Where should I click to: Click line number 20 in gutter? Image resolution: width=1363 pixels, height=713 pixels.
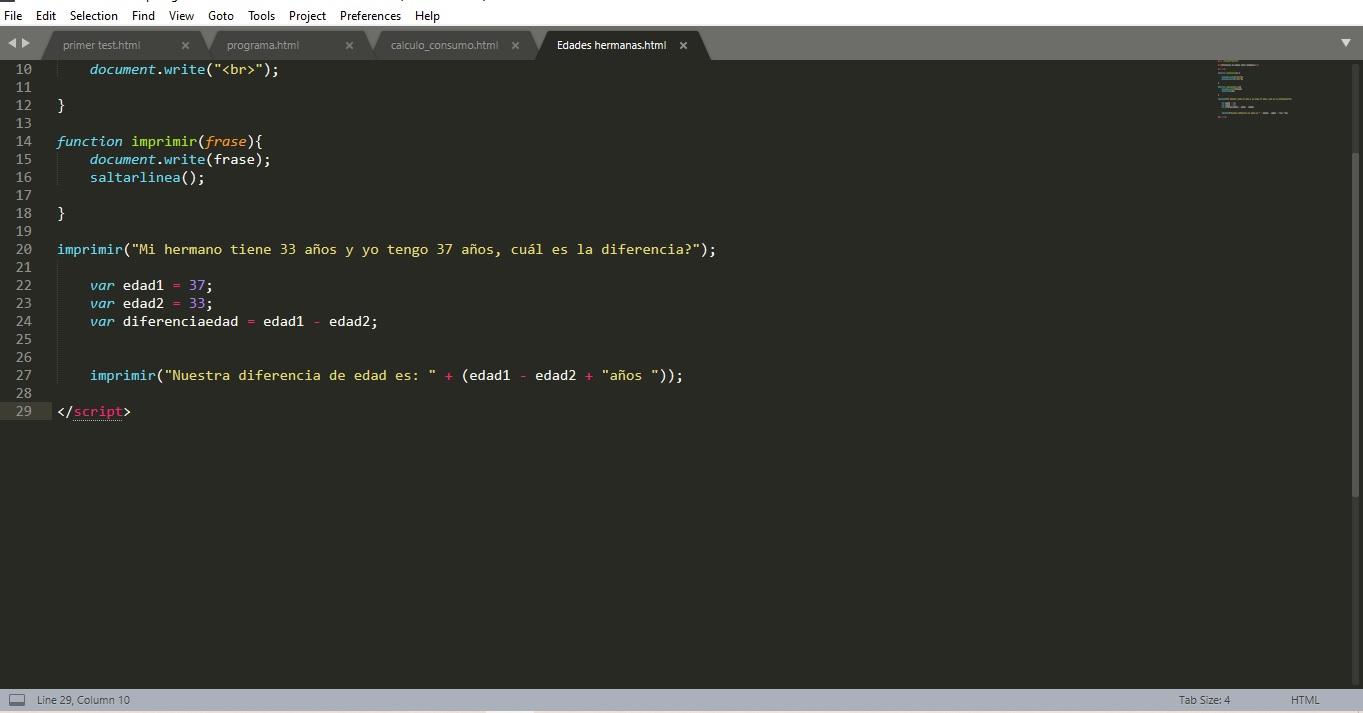coord(23,249)
